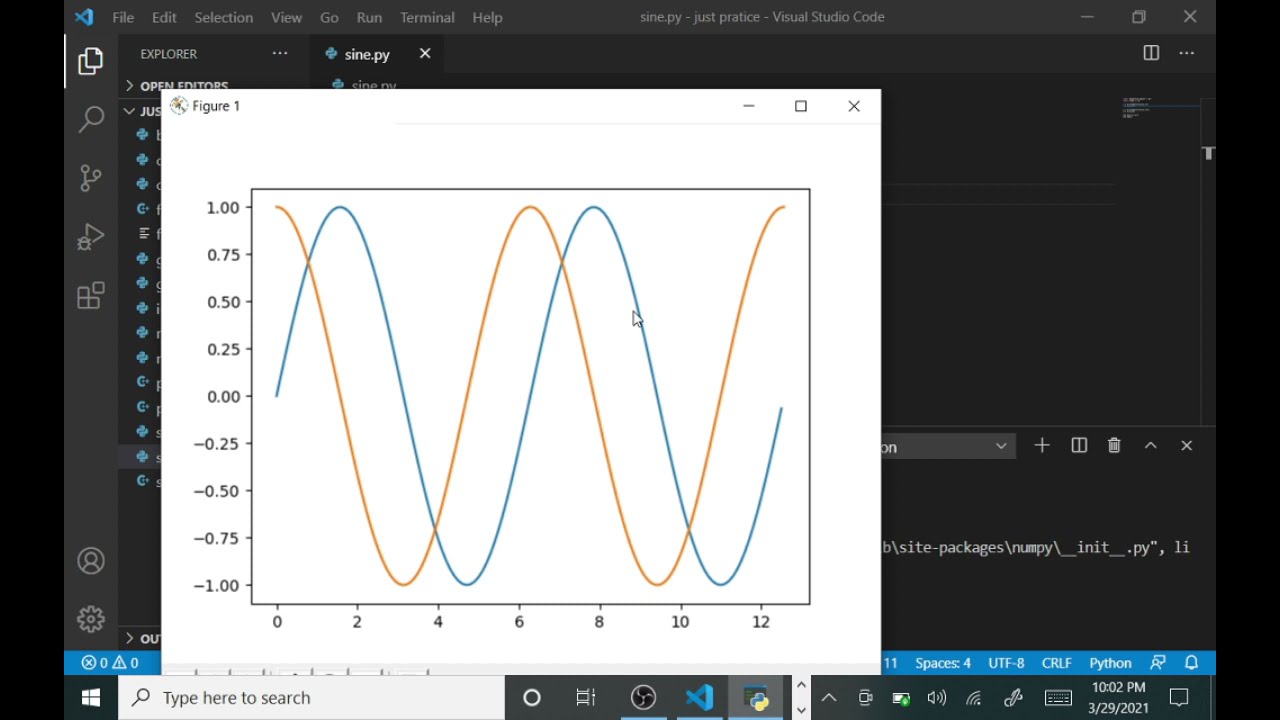
Task: Open the Extensions view
Action: (x=91, y=296)
